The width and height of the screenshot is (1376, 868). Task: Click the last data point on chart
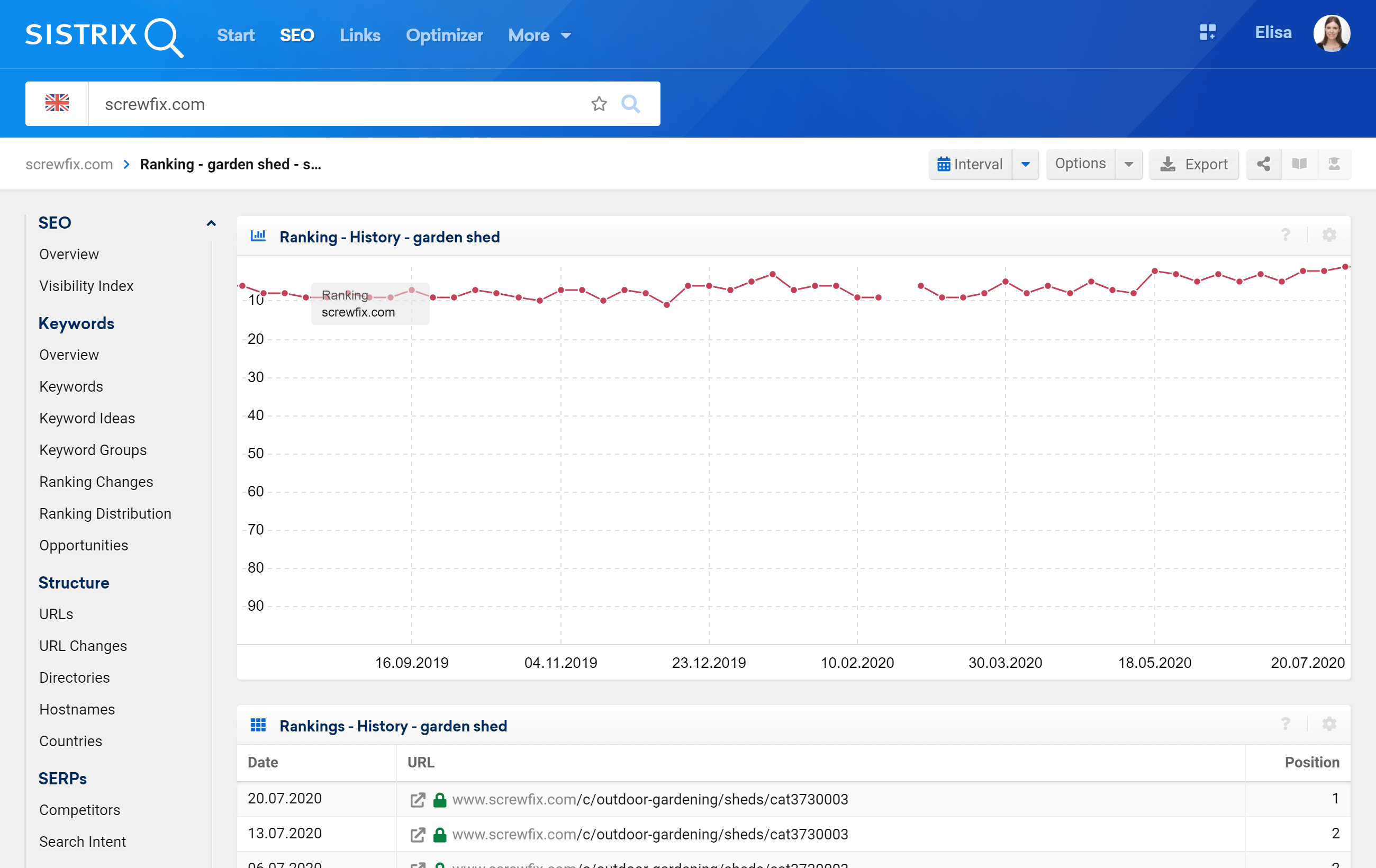click(x=1345, y=267)
